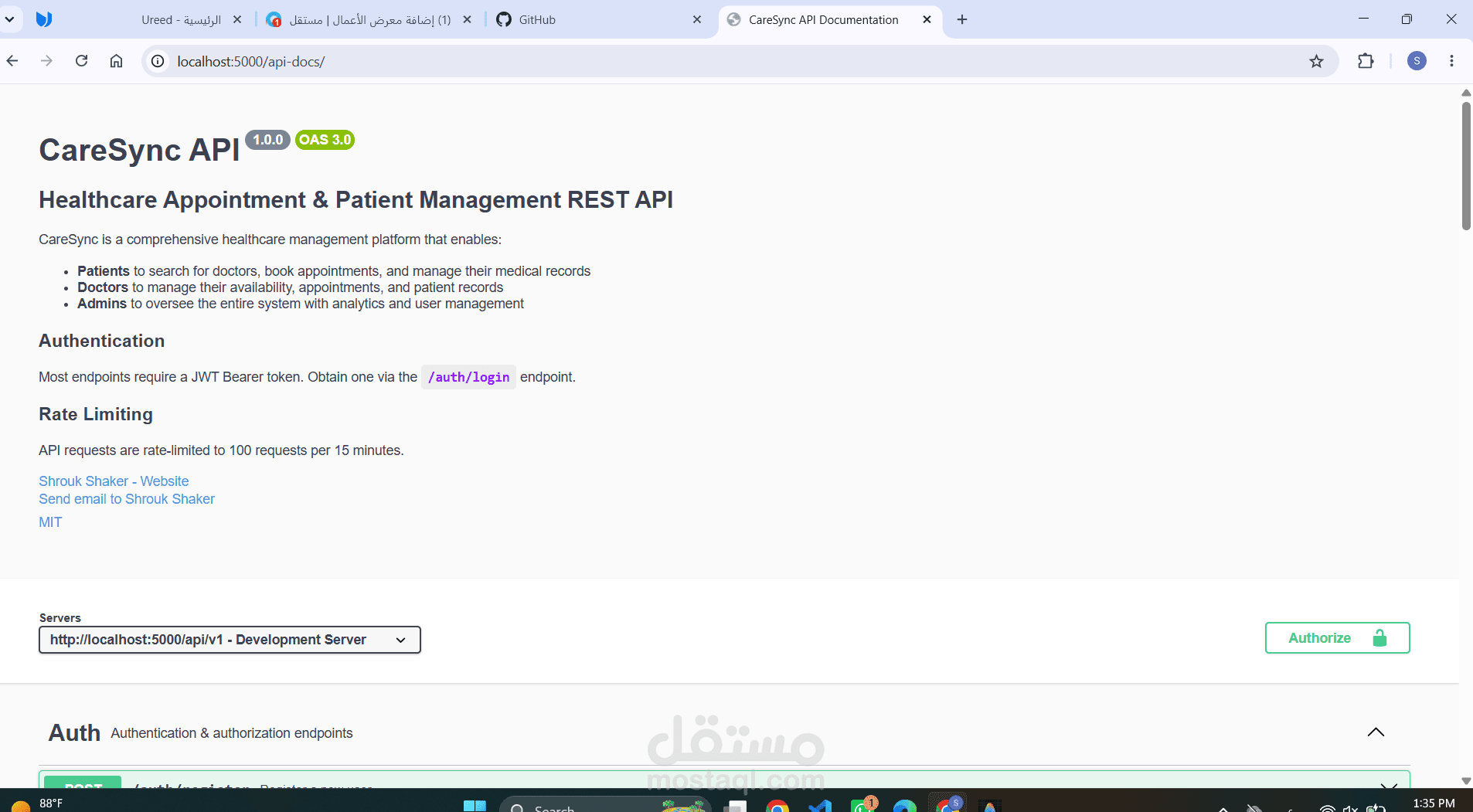Open the Servers dropdown
Image resolution: width=1473 pixels, height=812 pixels.
pyautogui.click(x=230, y=640)
